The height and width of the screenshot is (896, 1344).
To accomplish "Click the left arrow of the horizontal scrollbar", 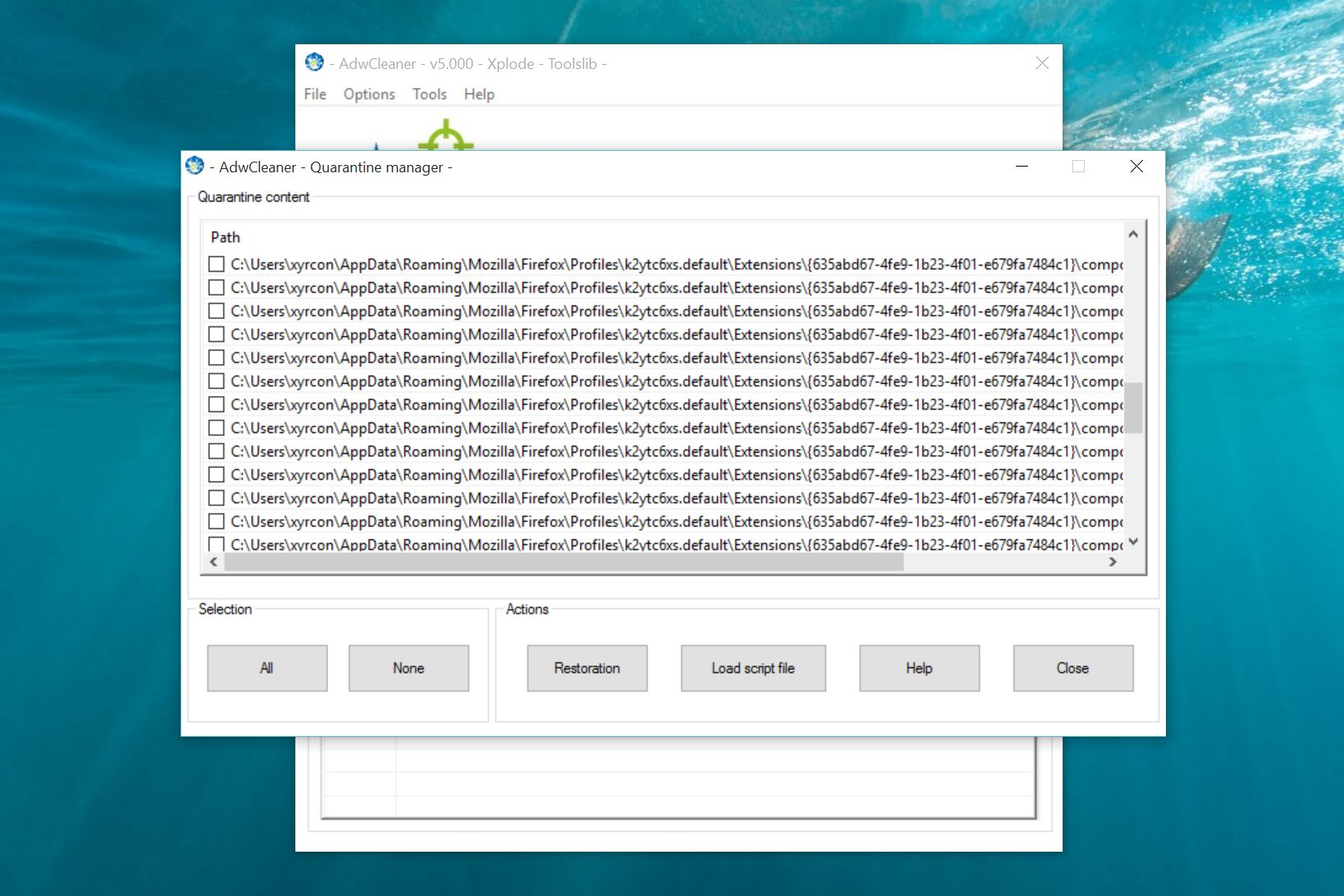I will (213, 562).
